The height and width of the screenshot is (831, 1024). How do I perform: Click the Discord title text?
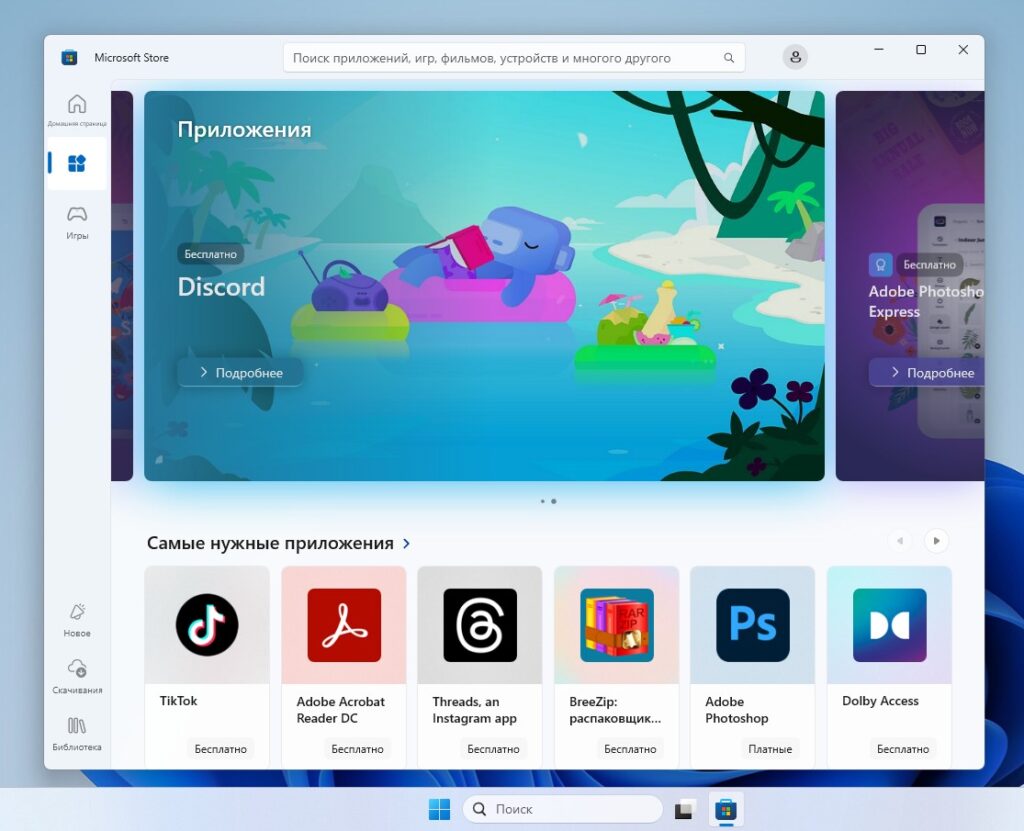click(x=221, y=287)
